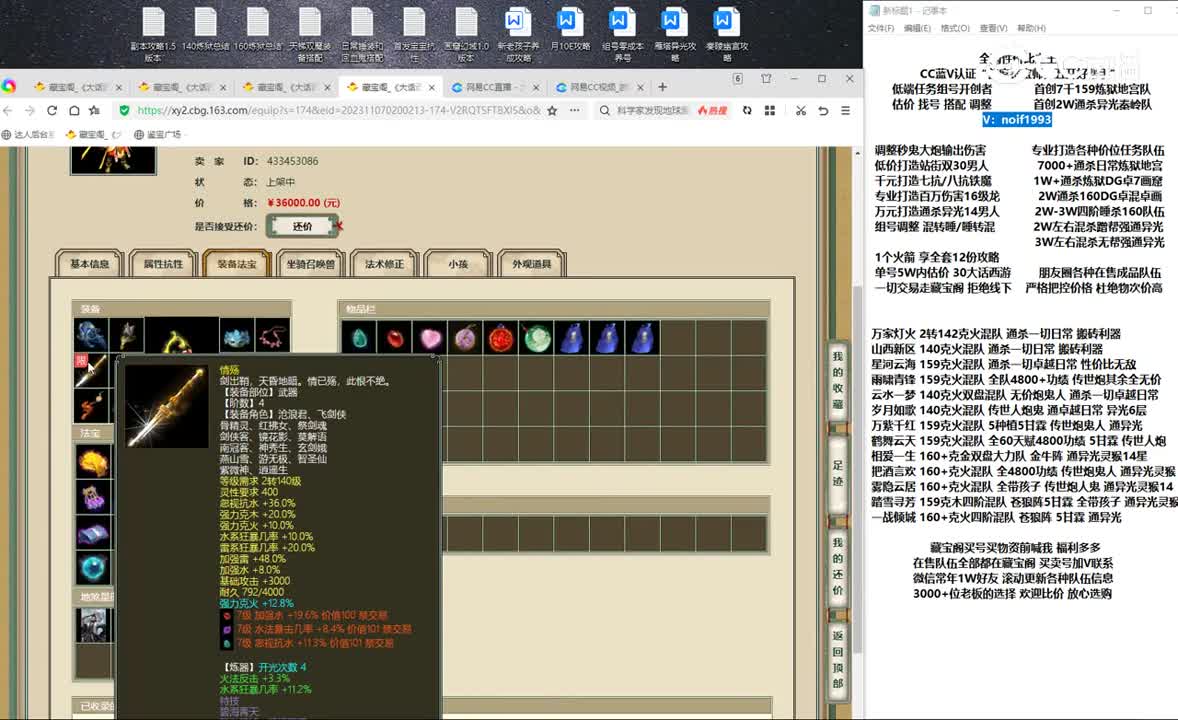This screenshot has width=1178, height=720.
Task: Open the browser extensions grid icon
Action: click(x=769, y=110)
